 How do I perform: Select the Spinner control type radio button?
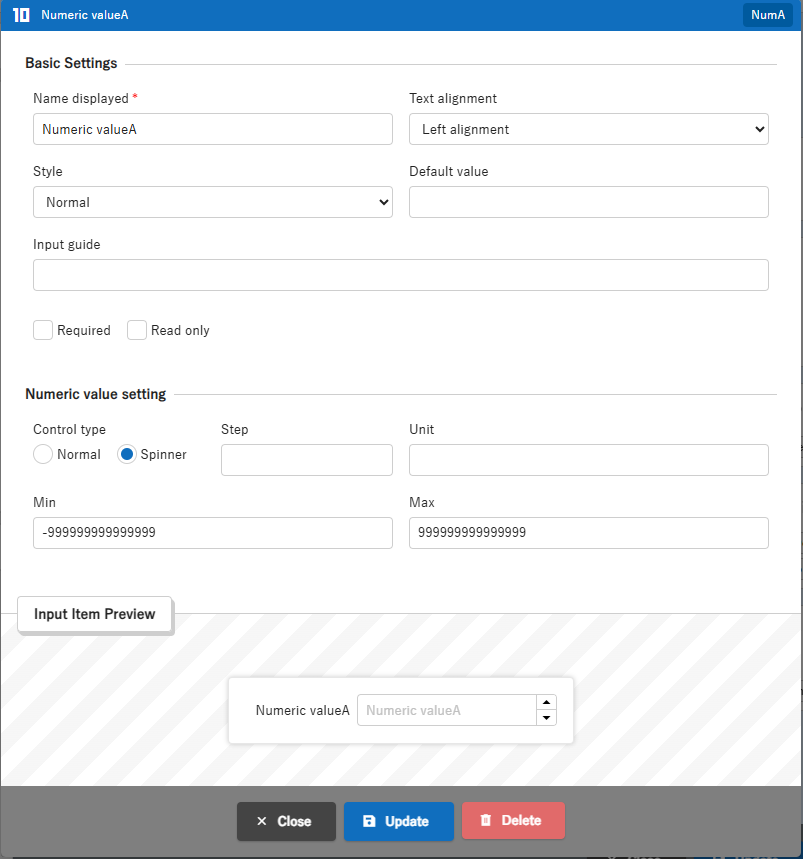(x=127, y=454)
